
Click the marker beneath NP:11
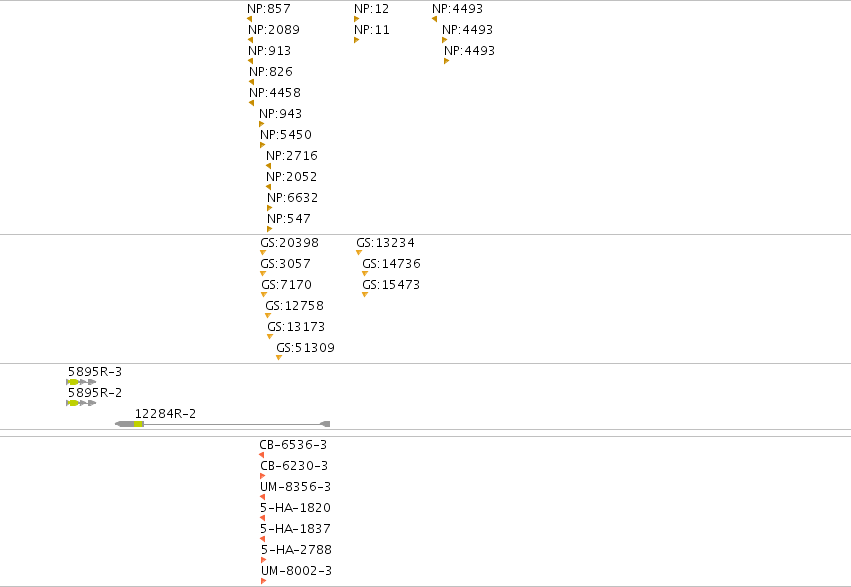[357, 40]
